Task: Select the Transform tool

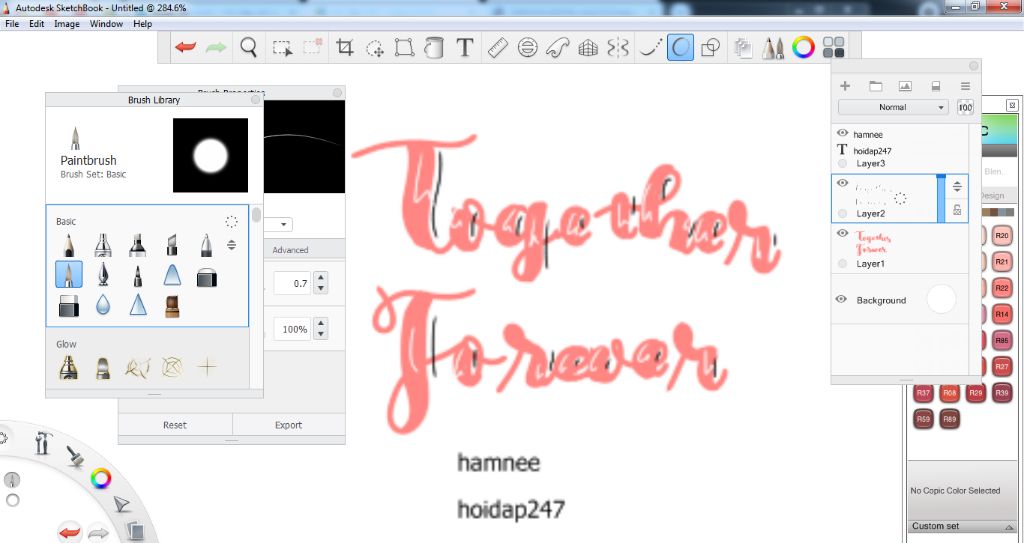Action: point(405,48)
